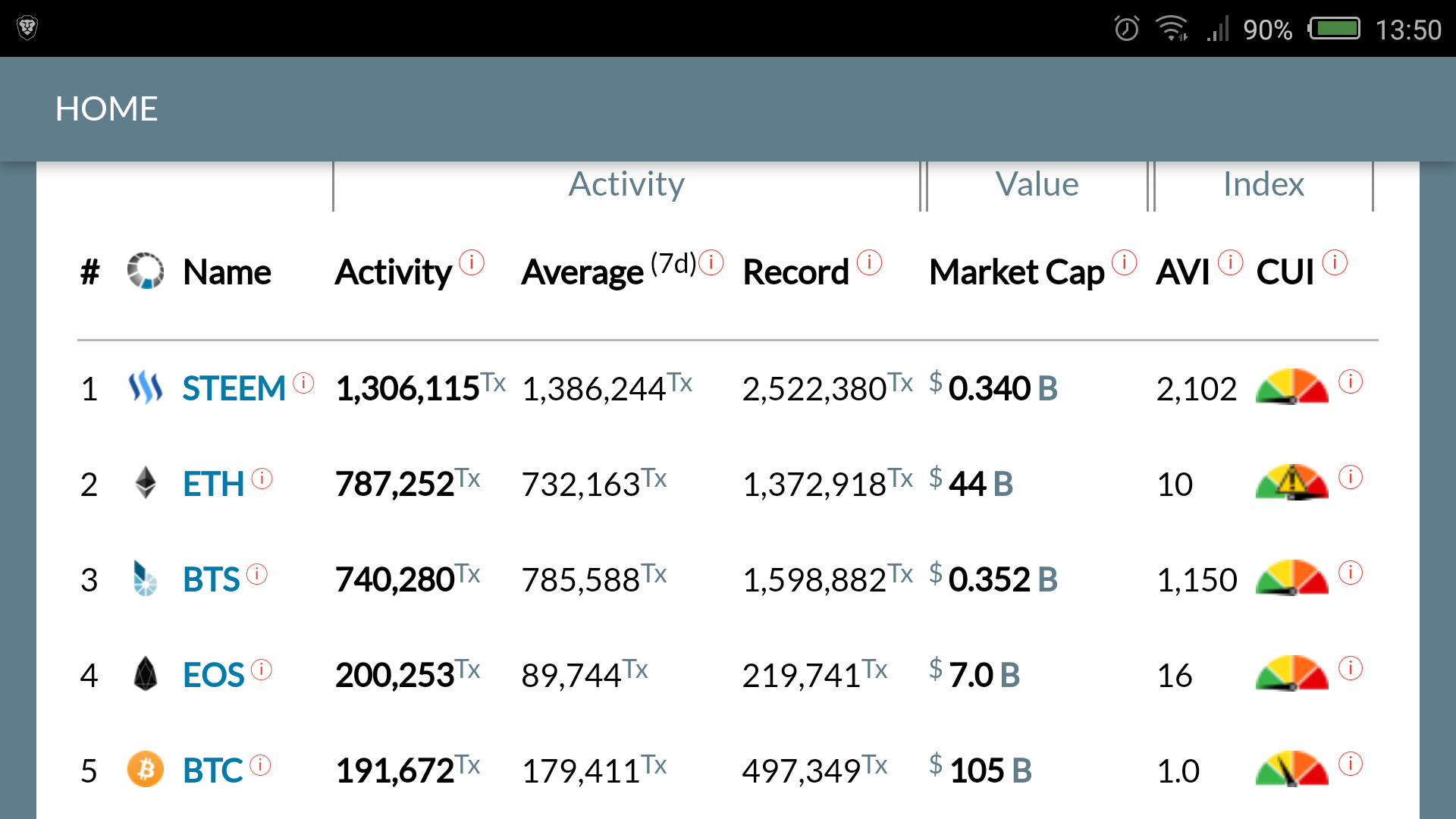This screenshot has height=819, width=1456.
Task: Tap the battery indicator icon
Action: coord(1334,29)
